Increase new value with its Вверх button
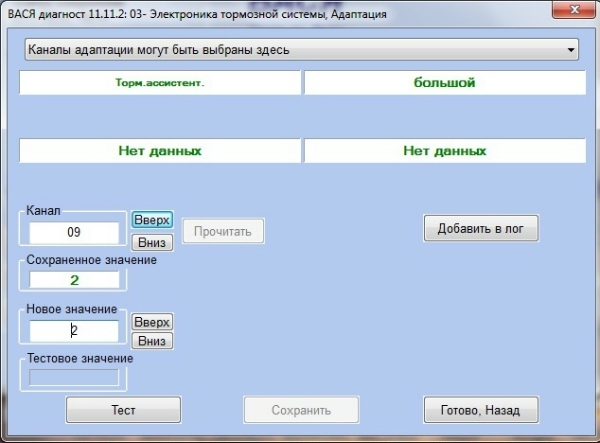The image size is (600, 443). click(x=152, y=322)
